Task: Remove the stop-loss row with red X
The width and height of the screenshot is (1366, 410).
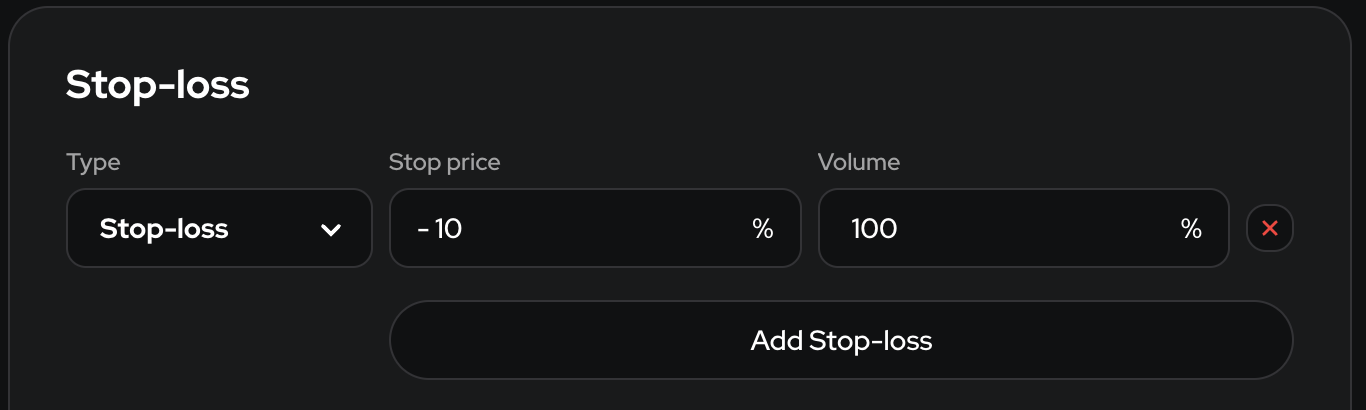Action: pyautogui.click(x=1269, y=229)
